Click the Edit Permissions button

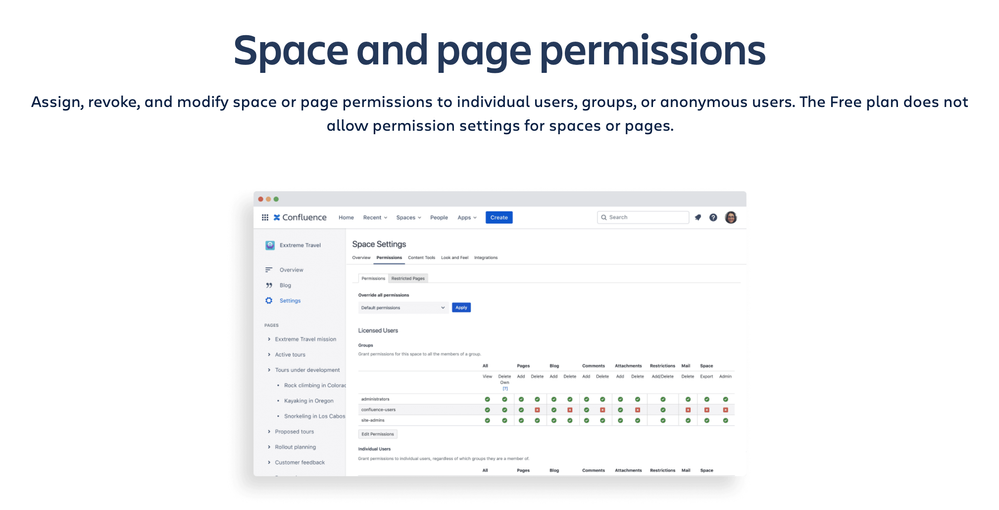[378, 434]
